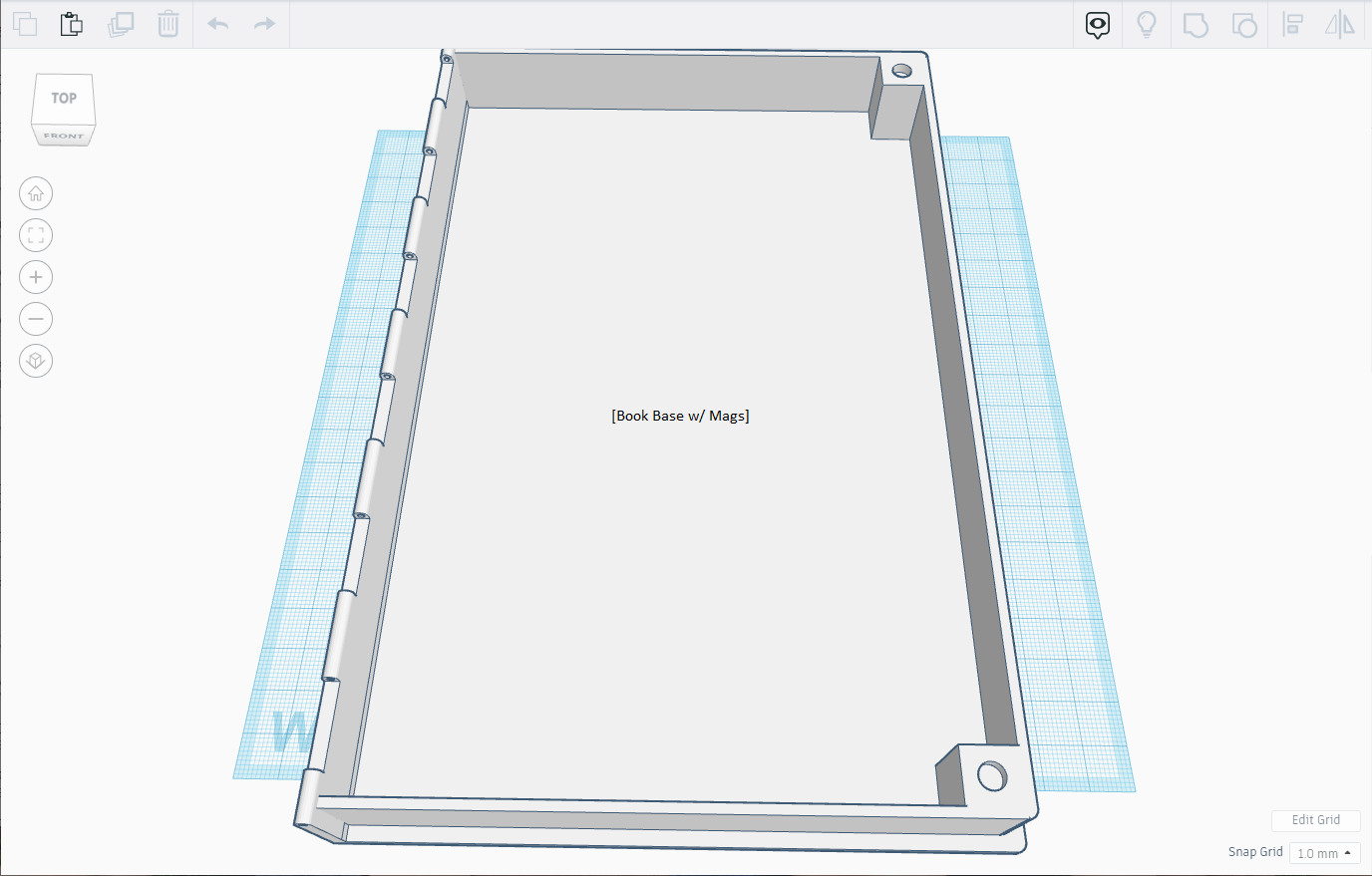This screenshot has width=1372, height=876.
Task: Select the TOP face of the view cube
Action: 64,99
